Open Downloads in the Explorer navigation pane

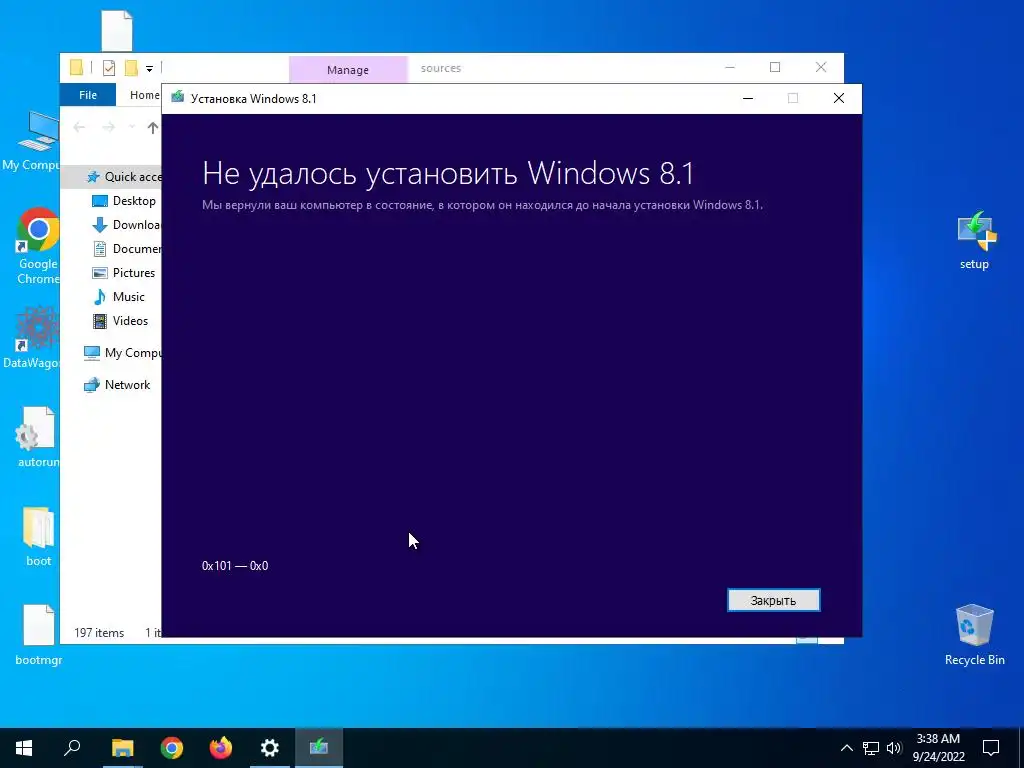[125, 225]
